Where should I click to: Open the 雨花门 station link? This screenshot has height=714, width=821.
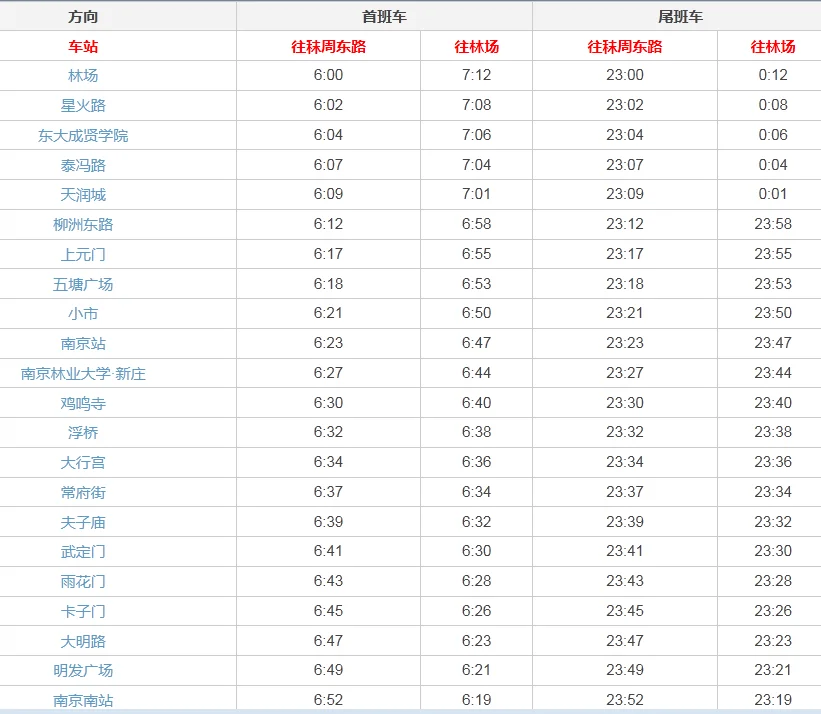(x=83, y=581)
